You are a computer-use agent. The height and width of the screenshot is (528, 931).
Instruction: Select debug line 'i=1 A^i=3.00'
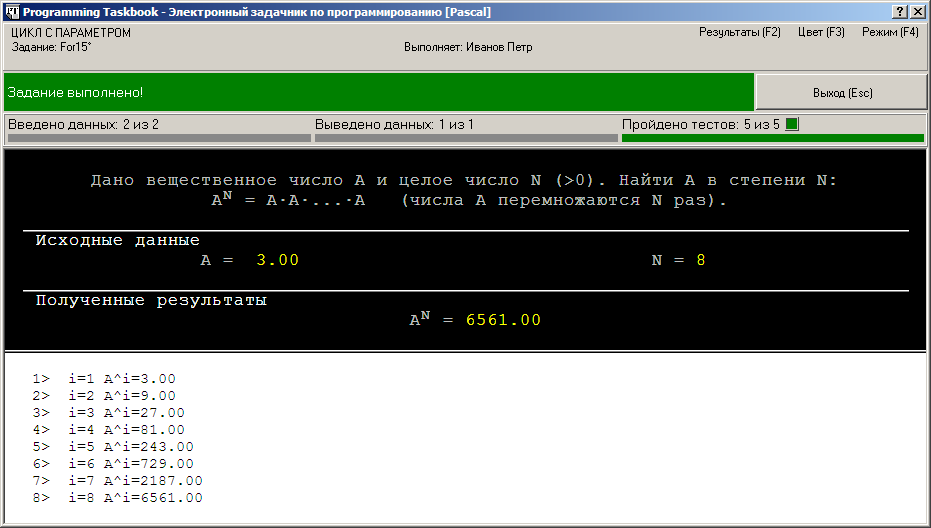point(121,379)
